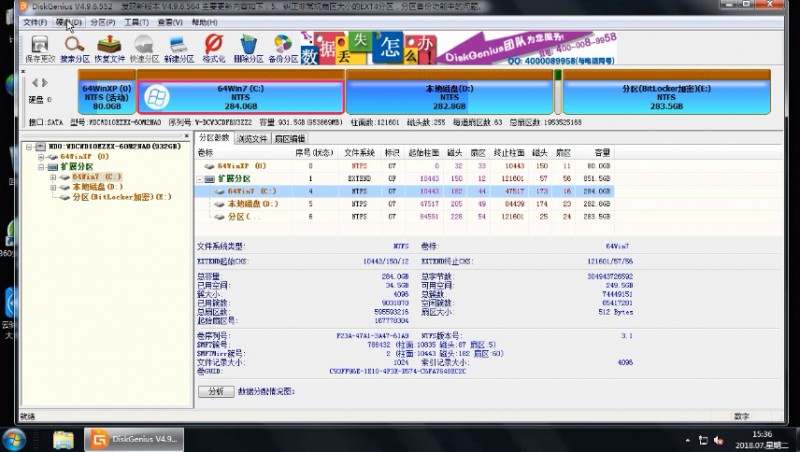Switch to the 浏览文件 tab
800x452 pixels.
[252, 139]
